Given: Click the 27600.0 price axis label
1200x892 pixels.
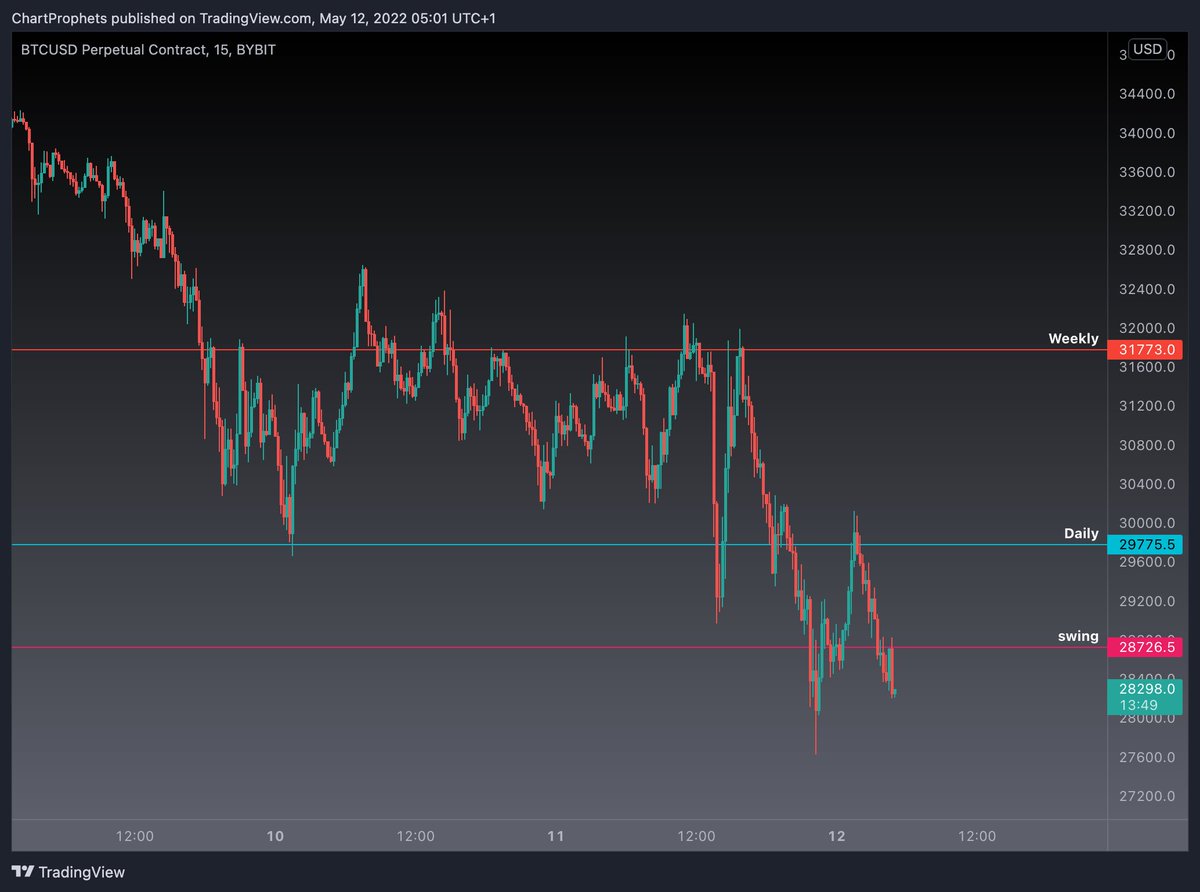Looking at the screenshot, I should [1147, 757].
